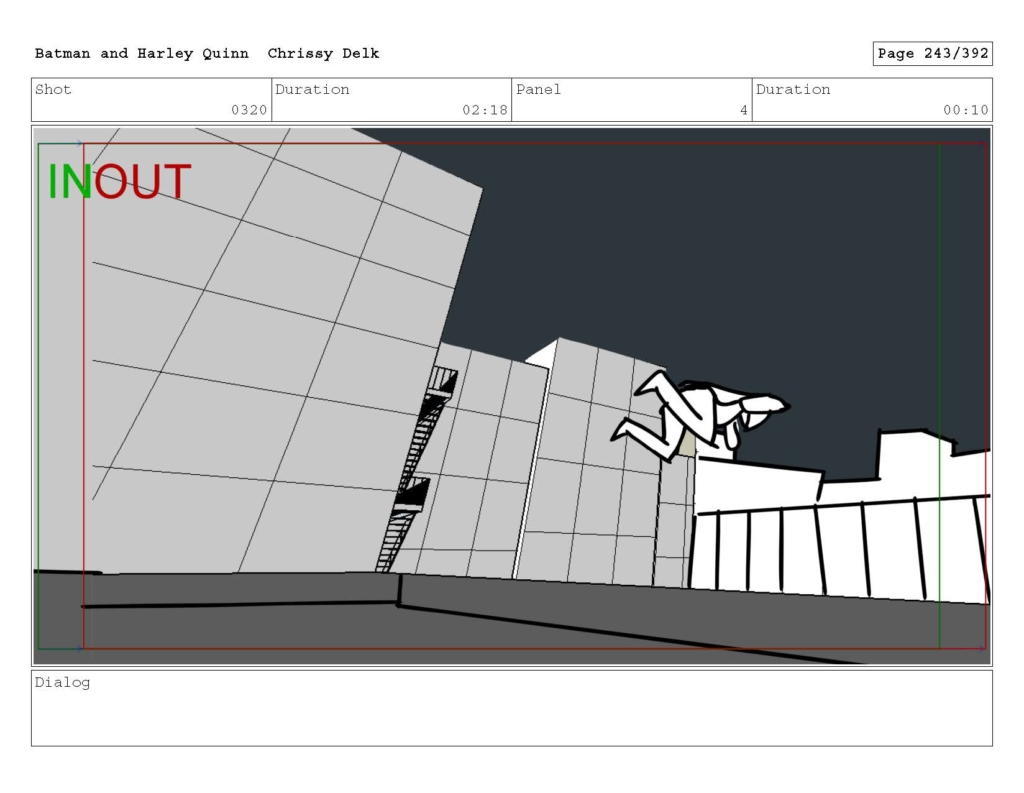Click the green 'IN' camera marker text

point(69,182)
